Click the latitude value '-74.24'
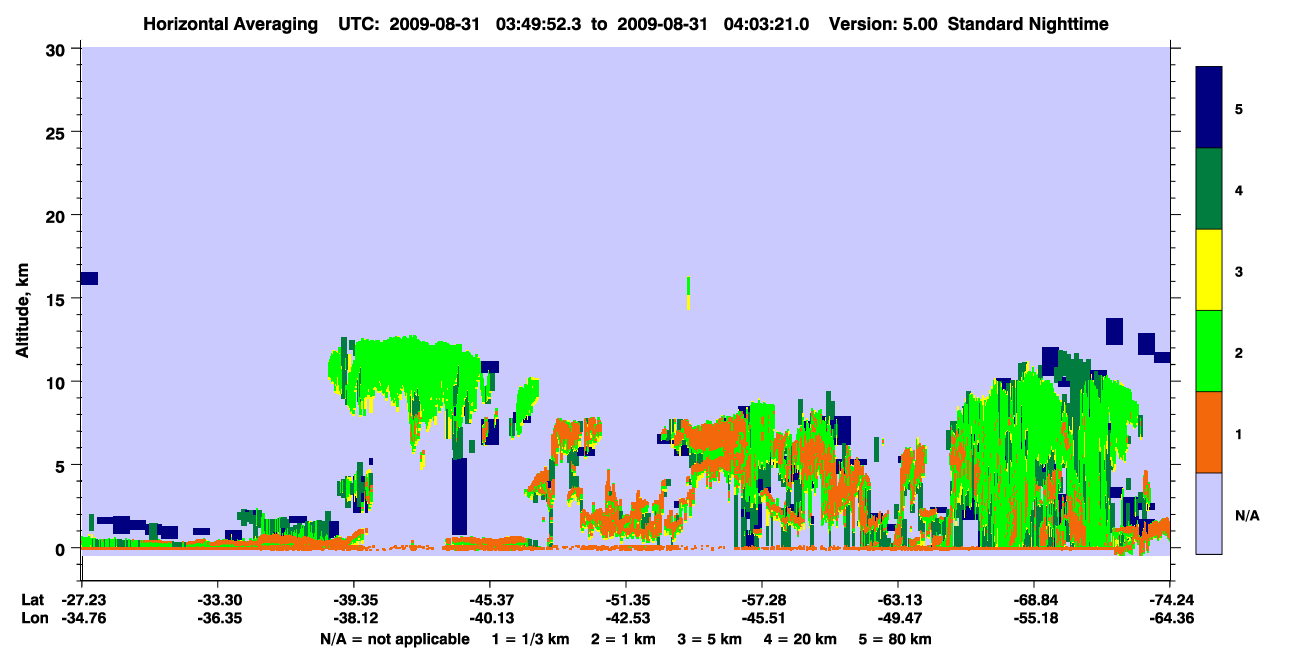The image size is (1300, 667). click(x=1170, y=600)
